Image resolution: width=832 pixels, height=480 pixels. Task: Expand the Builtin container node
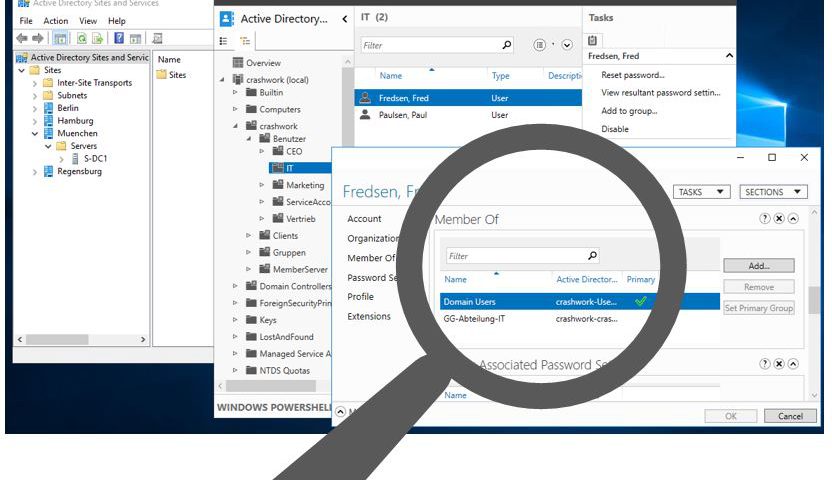click(x=235, y=92)
